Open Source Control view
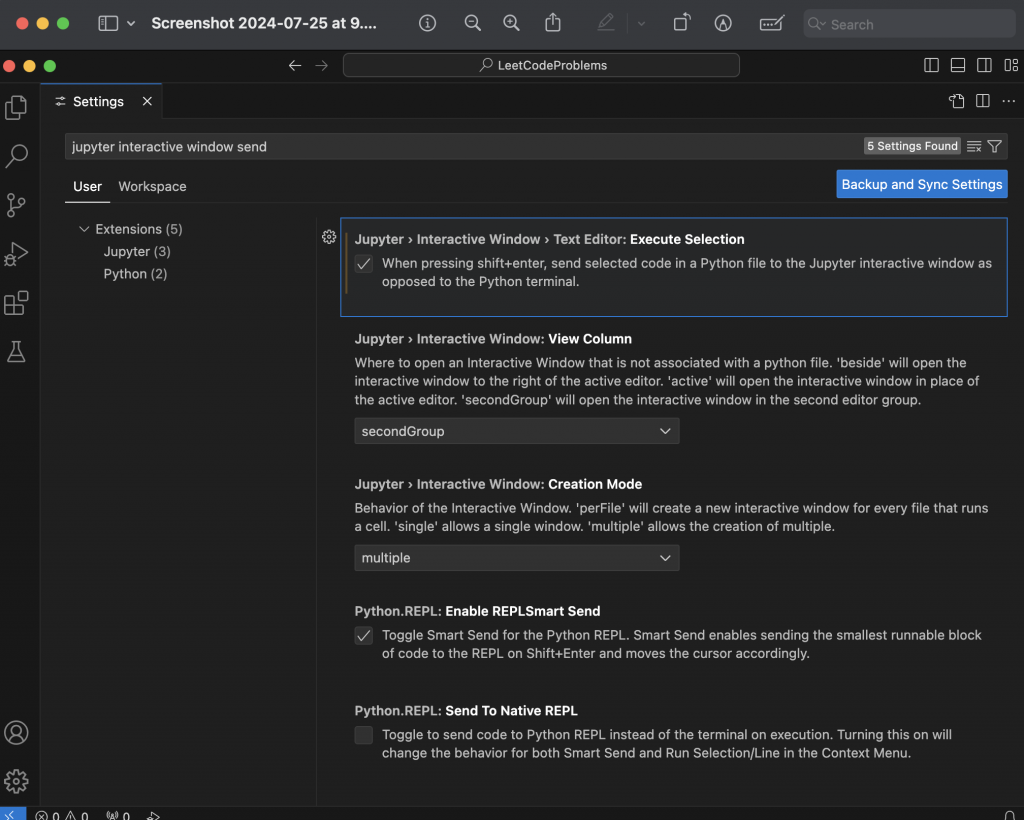 pos(16,205)
